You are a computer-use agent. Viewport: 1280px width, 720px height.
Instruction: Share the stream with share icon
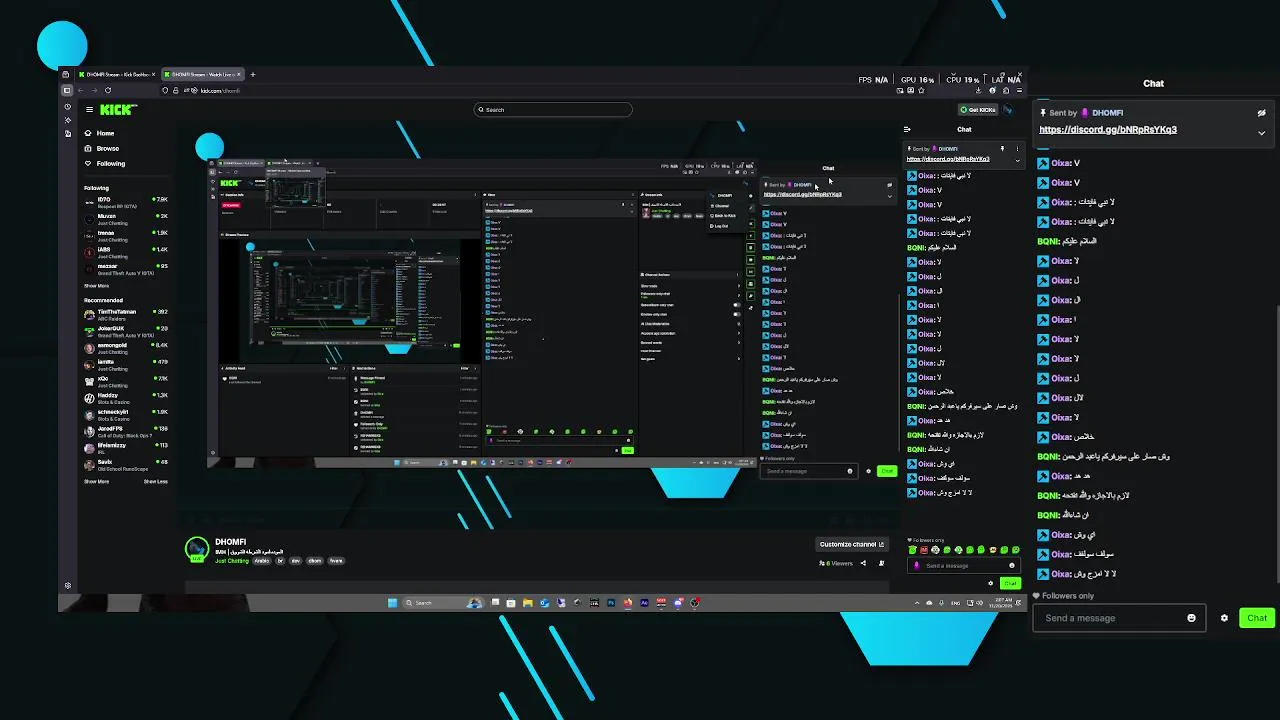tap(864, 563)
